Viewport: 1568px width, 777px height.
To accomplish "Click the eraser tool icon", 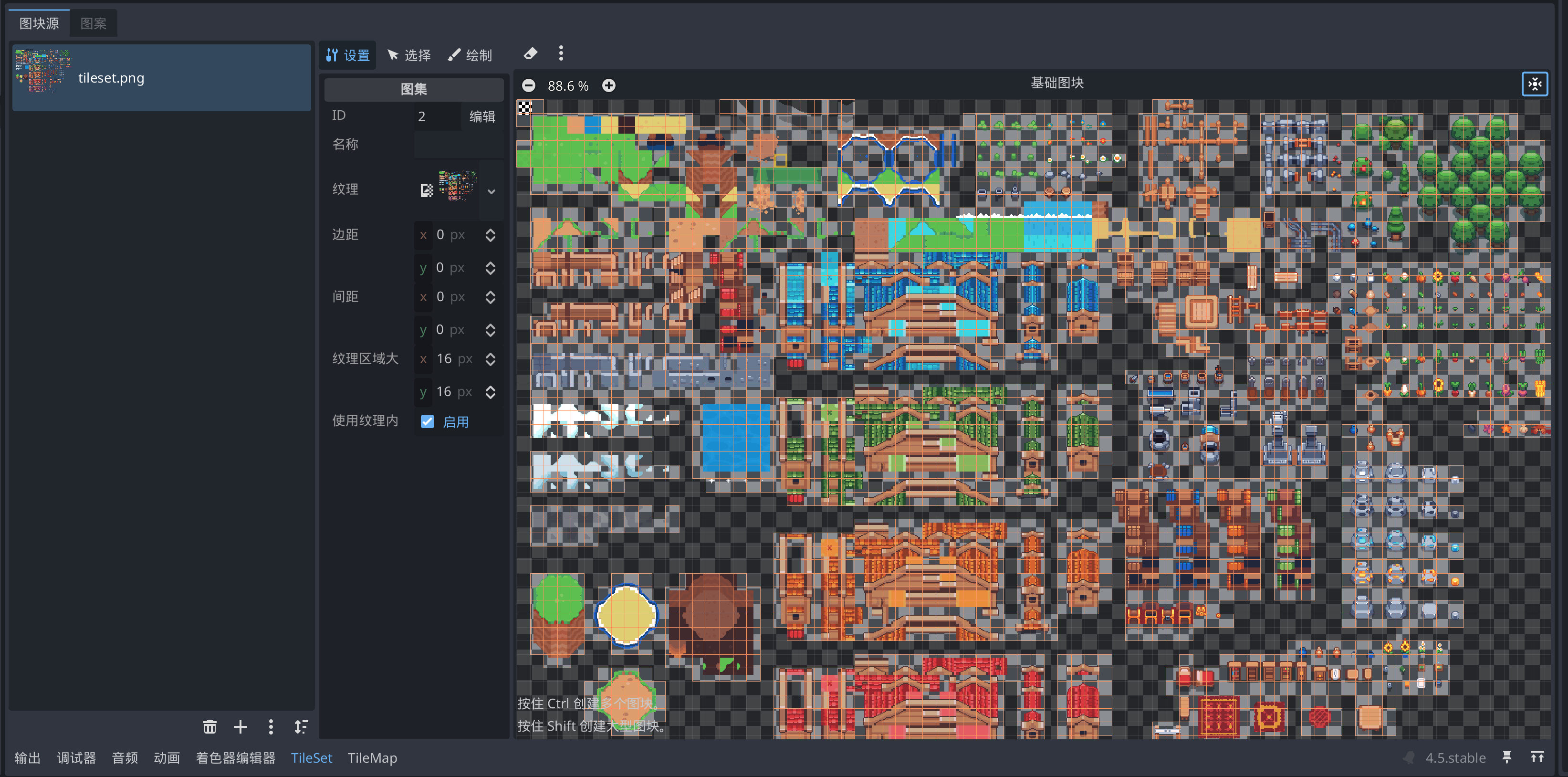I will 530,54.
